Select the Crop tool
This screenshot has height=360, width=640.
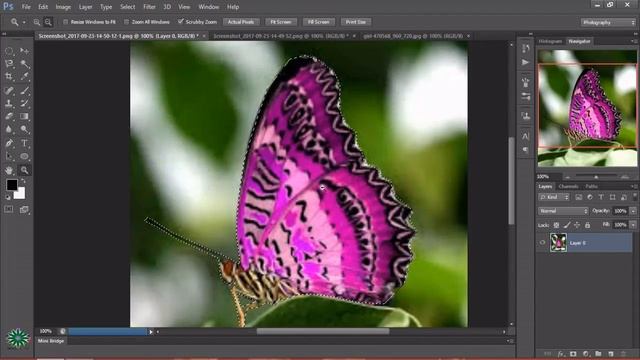tap(9, 76)
